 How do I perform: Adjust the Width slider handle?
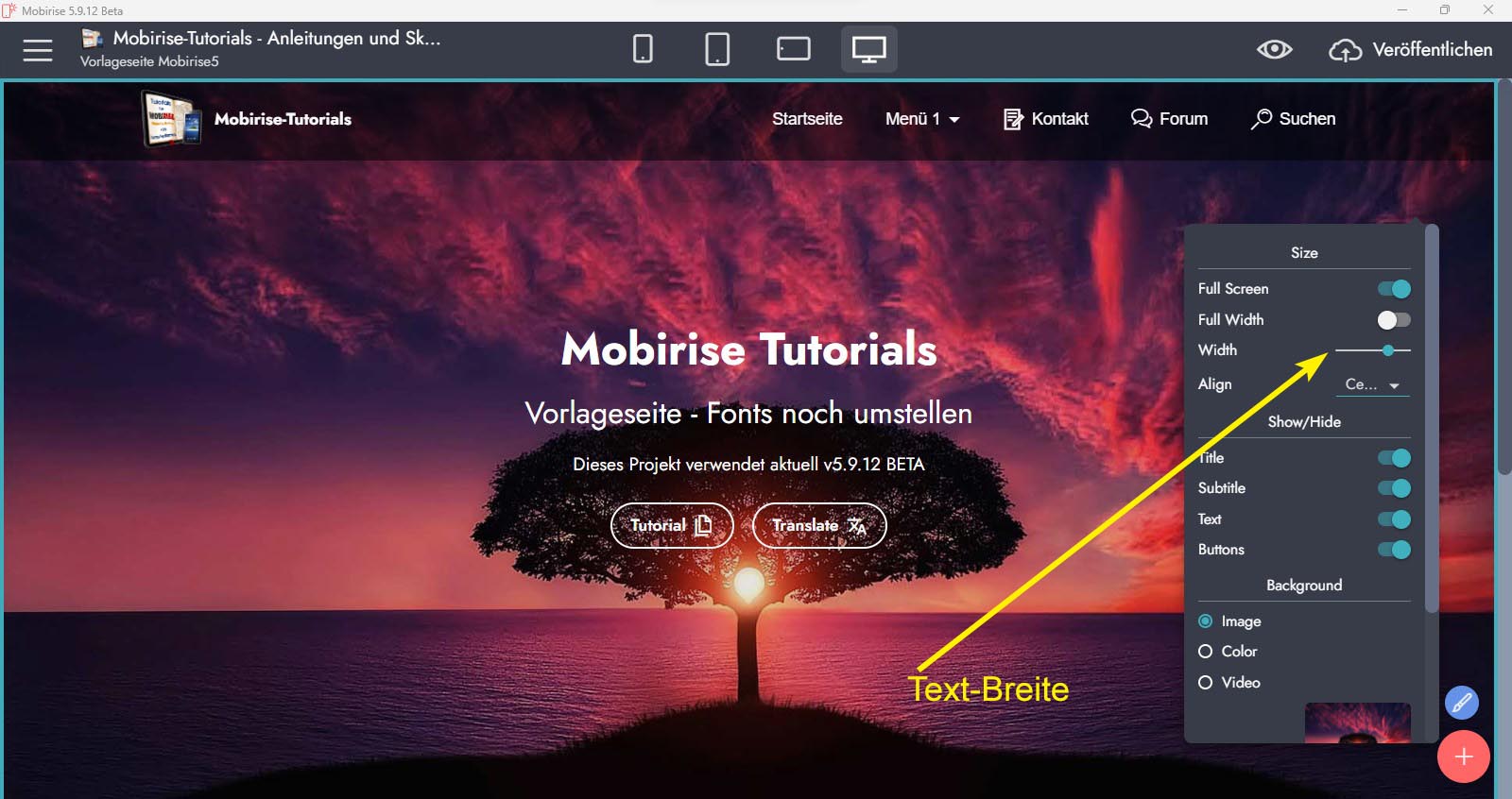(1388, 350)
